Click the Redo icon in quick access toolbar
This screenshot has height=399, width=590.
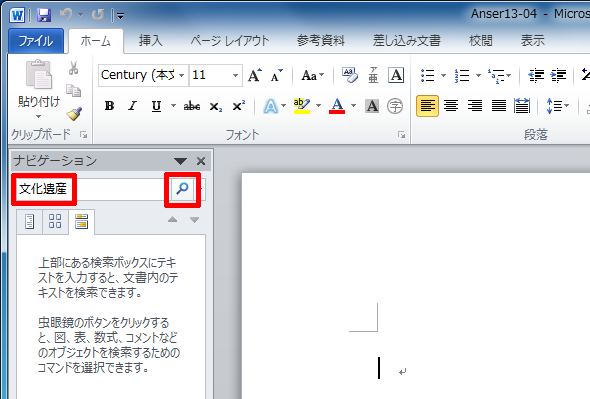click(x=98, y=15)
